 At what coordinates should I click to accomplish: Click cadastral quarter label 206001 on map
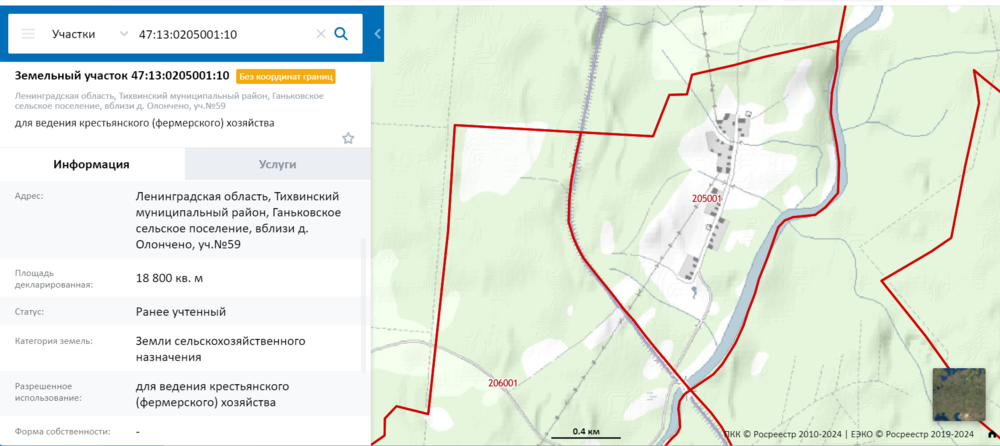[x=502, y=383]
